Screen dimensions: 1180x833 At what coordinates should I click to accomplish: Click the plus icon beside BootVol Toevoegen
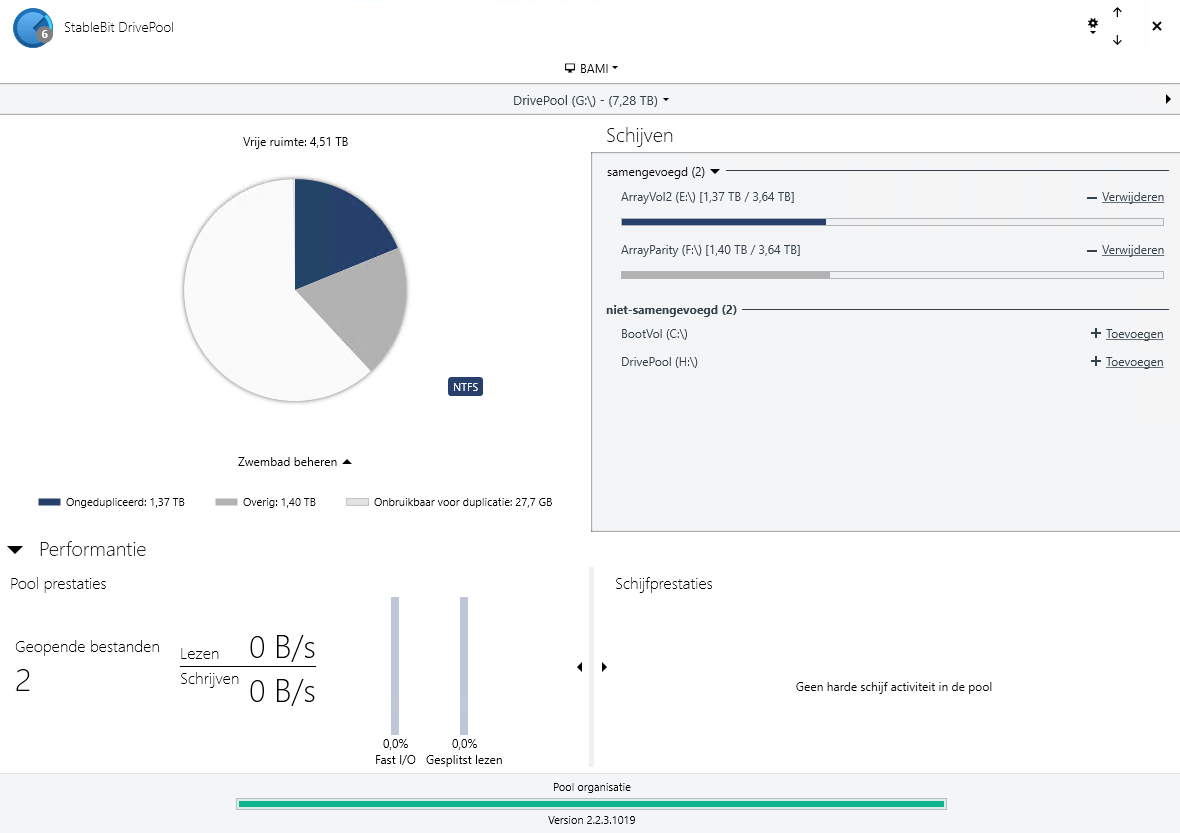(x=1096, y=333)
